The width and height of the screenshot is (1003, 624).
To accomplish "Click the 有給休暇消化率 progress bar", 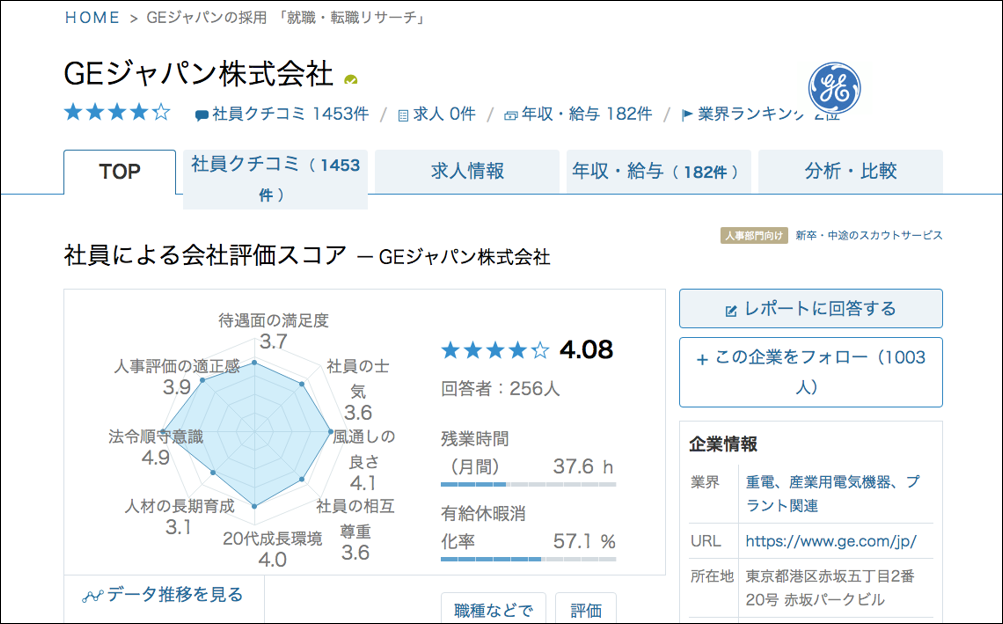I will (x=528, y=559).
